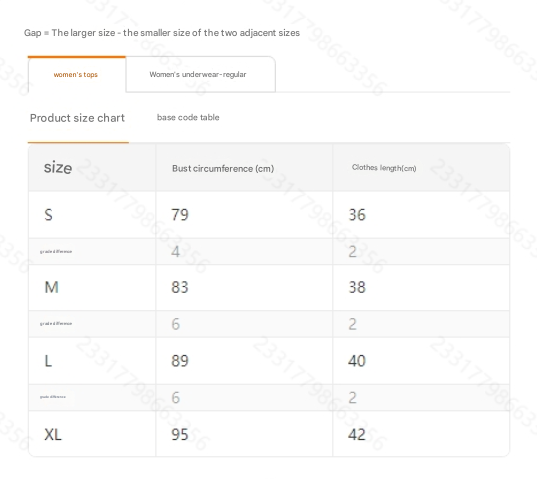
Task: Open the base code table tab
Action: point(188,117)
